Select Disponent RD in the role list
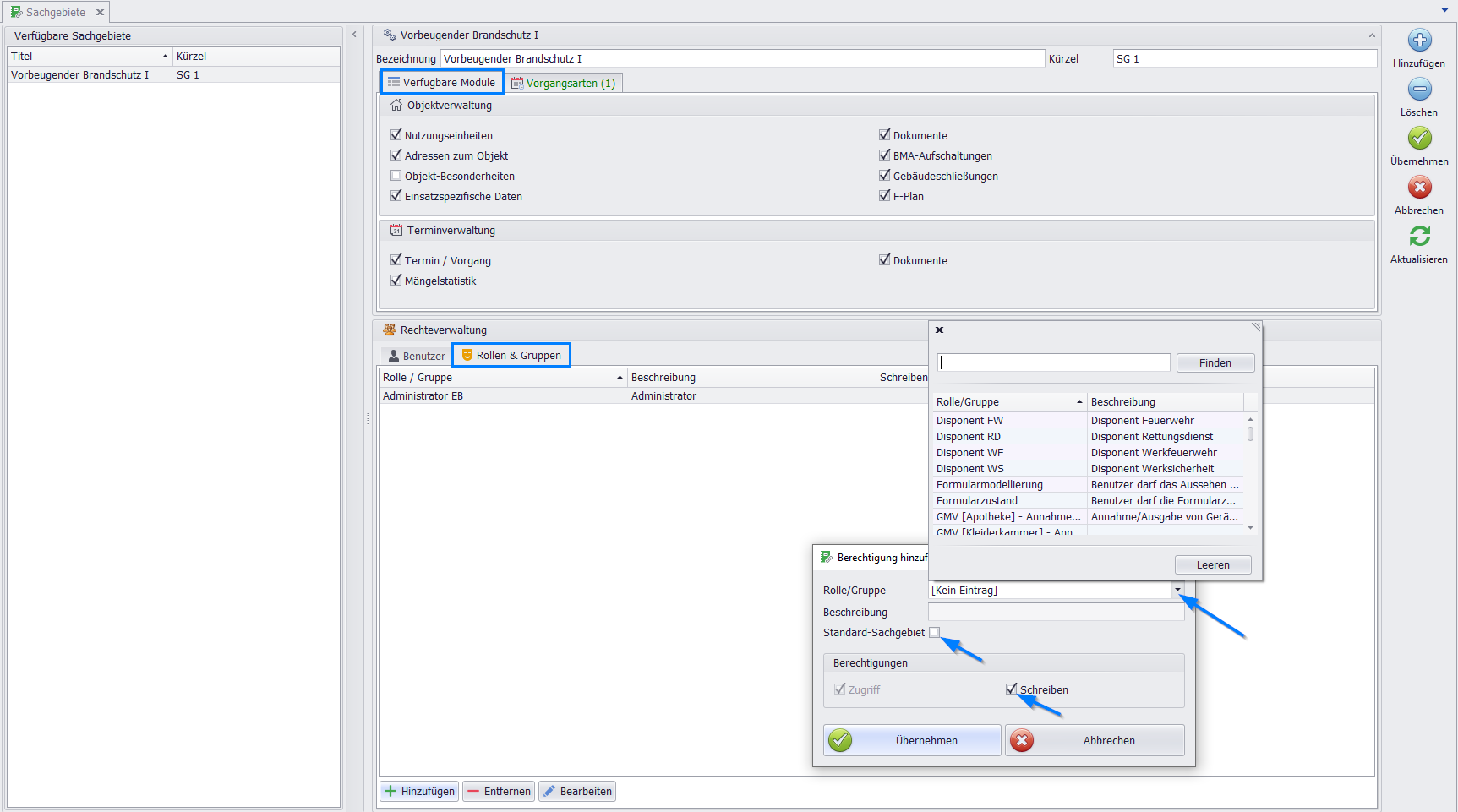Image resolution: width=1458 pixels, height=812 pixels. click(x=969, y=437)
